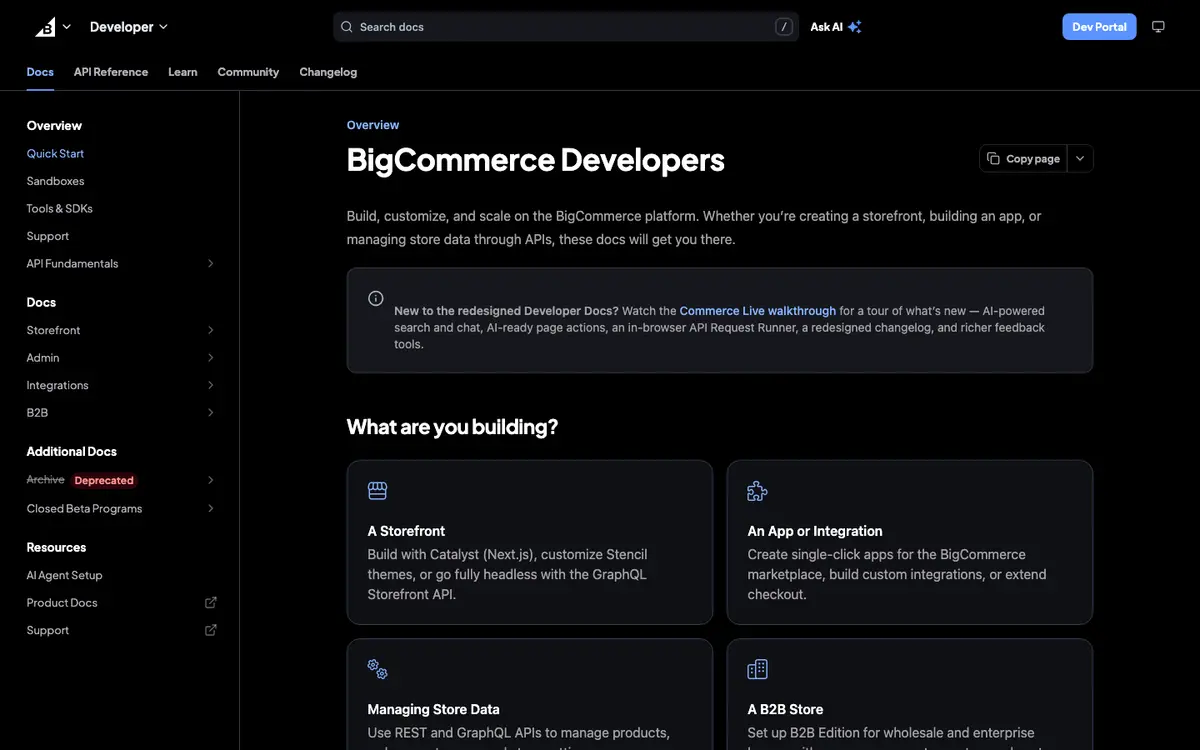The height and width of the screenshot is (750, 1200).
Task: Click the slash shortcut key badge
Action: point(784,27)
